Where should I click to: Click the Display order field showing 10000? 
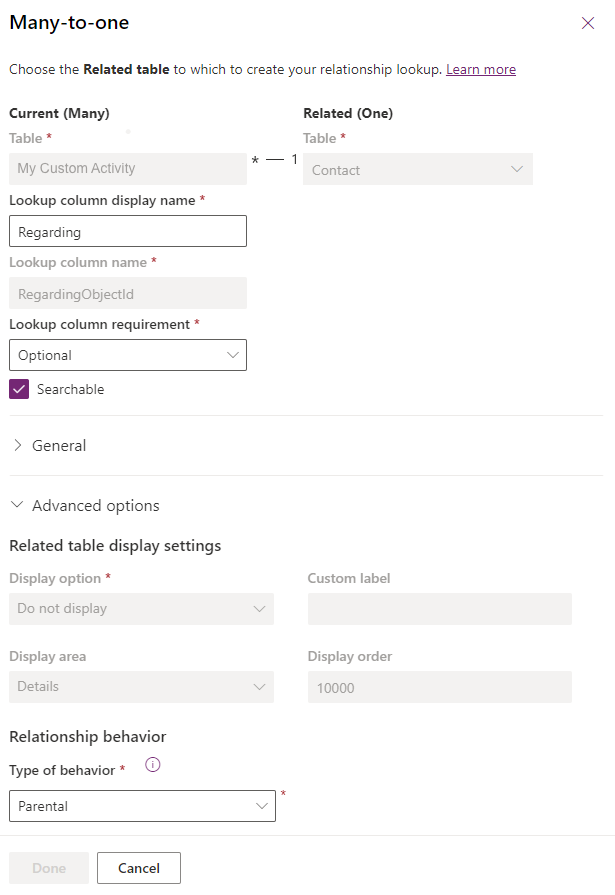coord(438,687)
